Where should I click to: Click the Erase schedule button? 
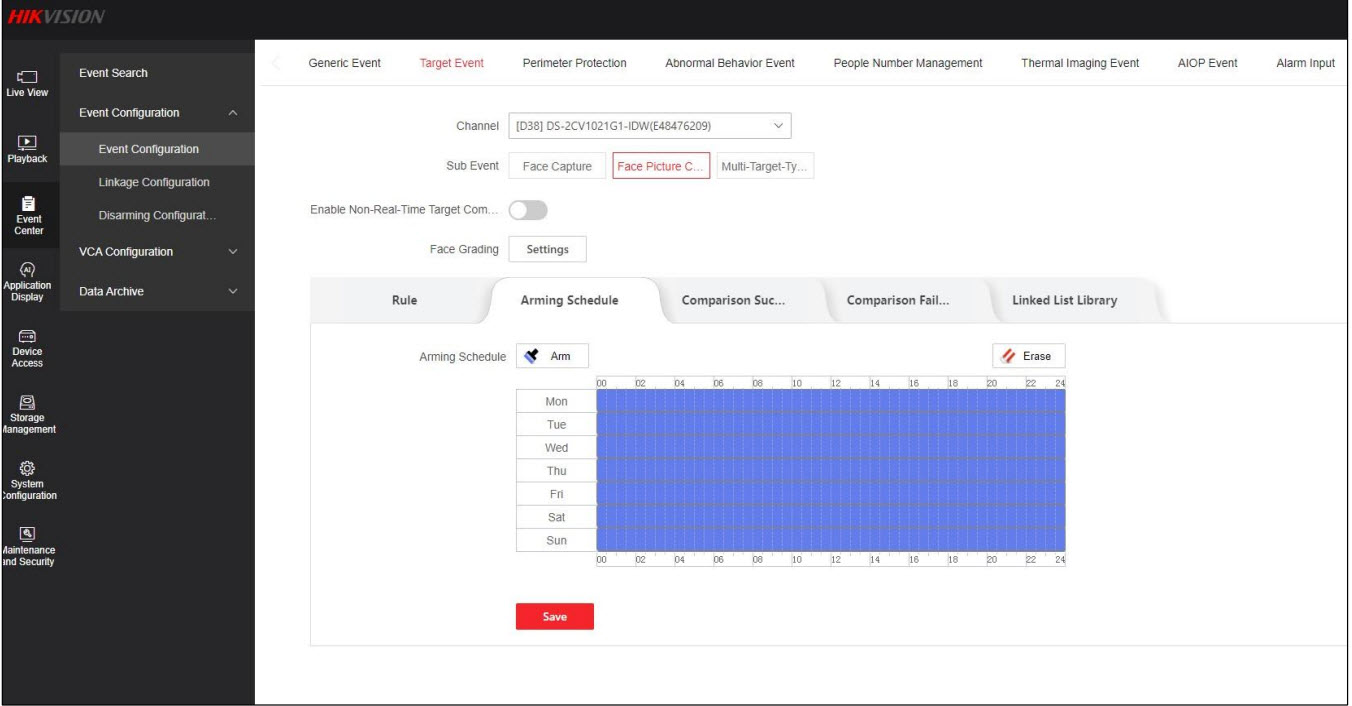click(1028, 356)
